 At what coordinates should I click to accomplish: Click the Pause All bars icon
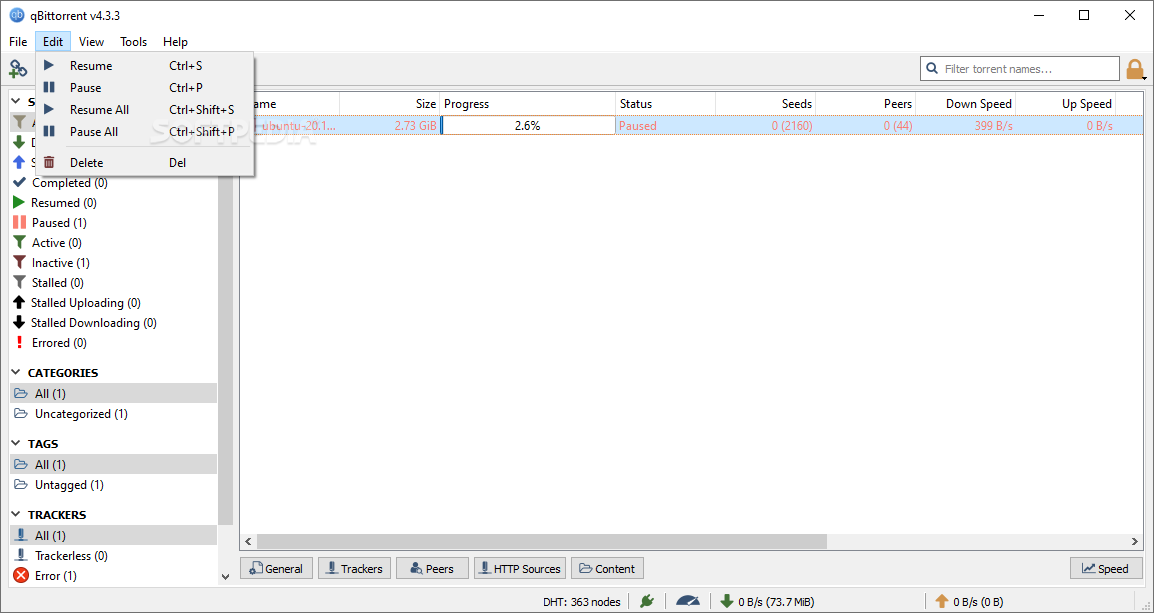click(x=49, y=132)
